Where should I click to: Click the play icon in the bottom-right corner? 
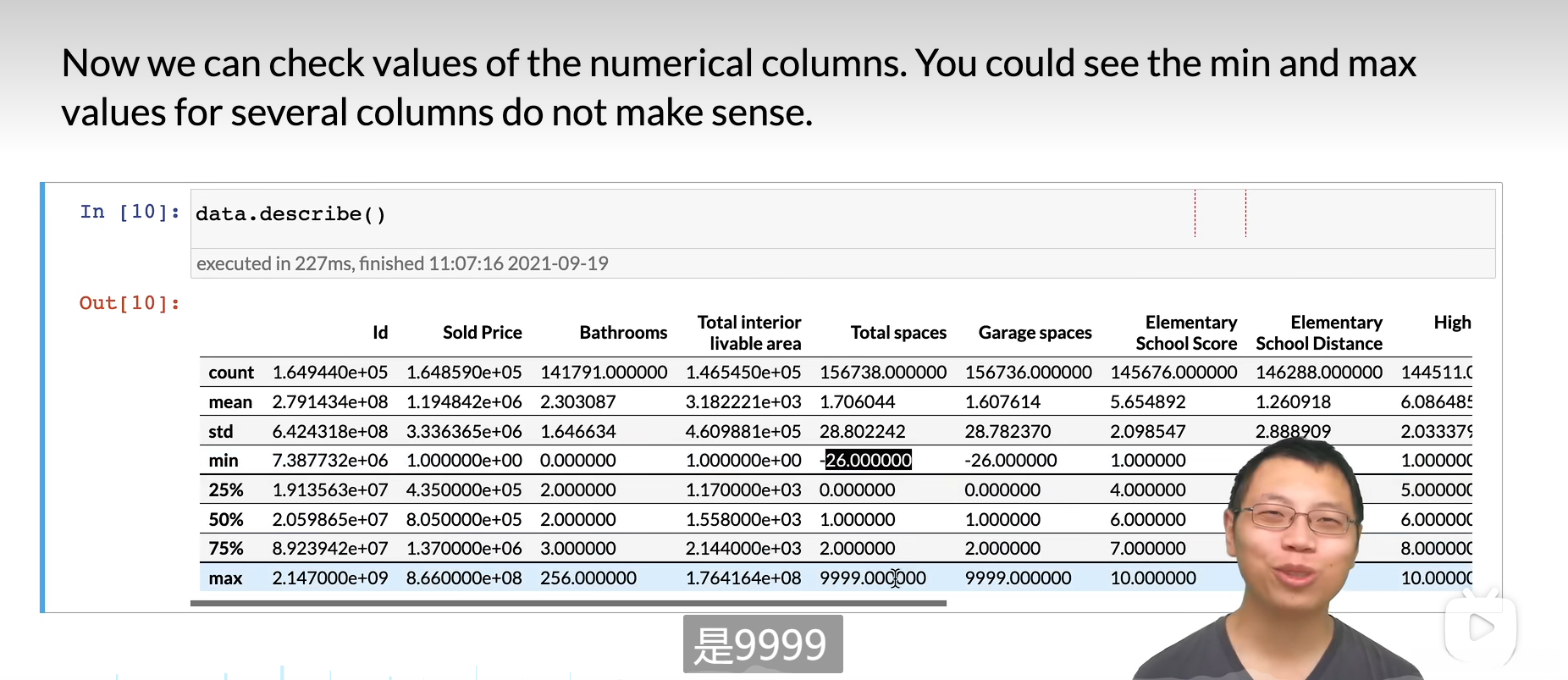click(1481, 627)
